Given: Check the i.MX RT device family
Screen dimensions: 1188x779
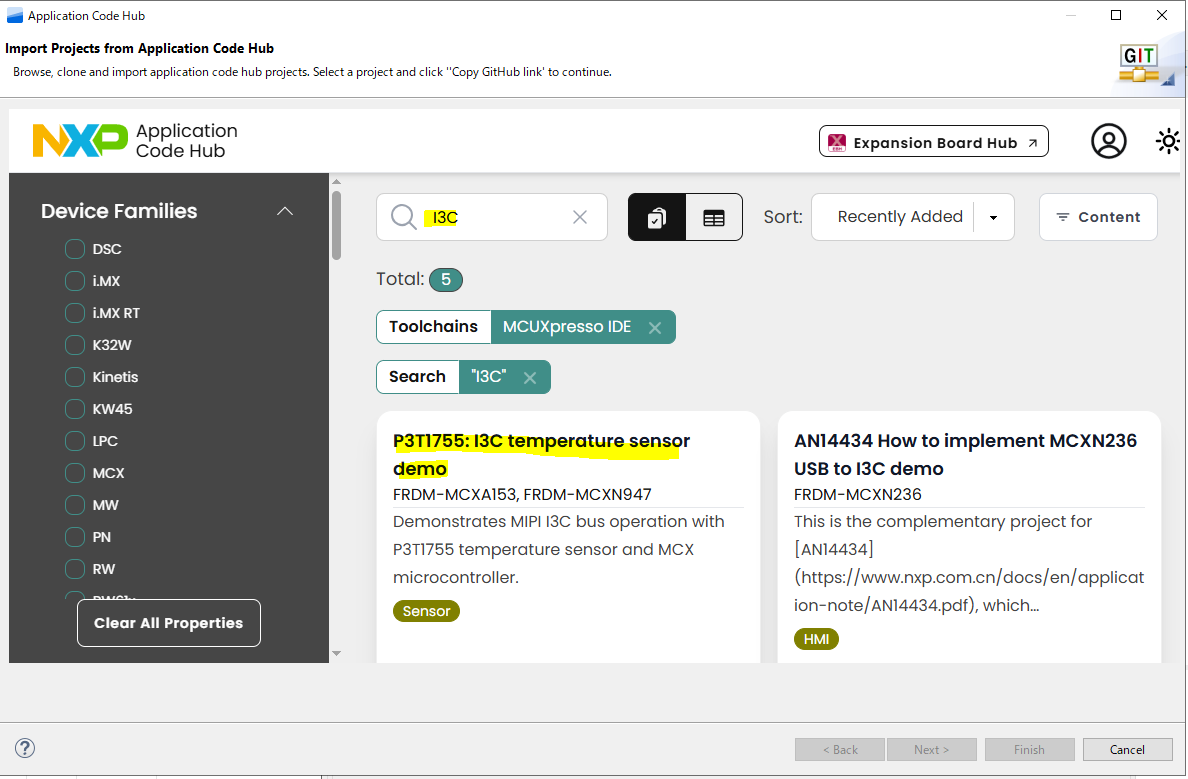Looking at the screenshot, I should (x=75, y=313).
